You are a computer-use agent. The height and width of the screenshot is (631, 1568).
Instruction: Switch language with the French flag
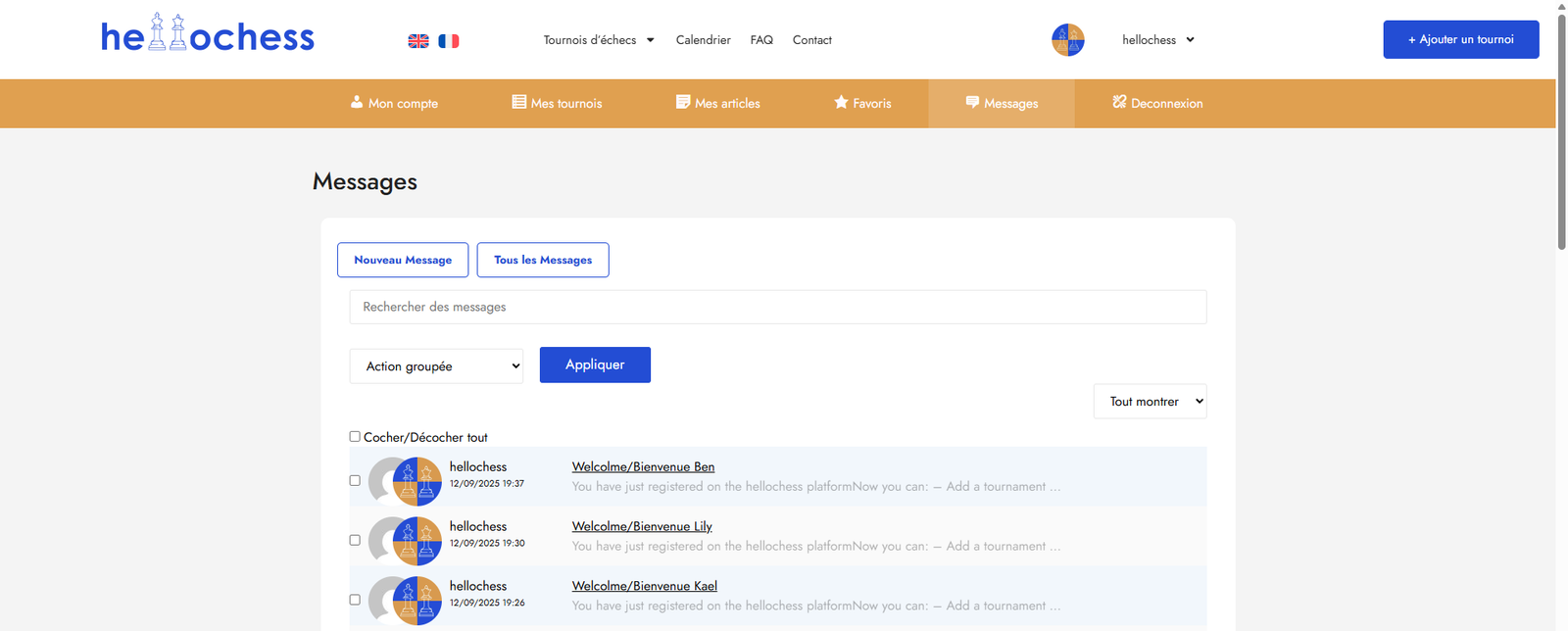[x=449, y=41]
